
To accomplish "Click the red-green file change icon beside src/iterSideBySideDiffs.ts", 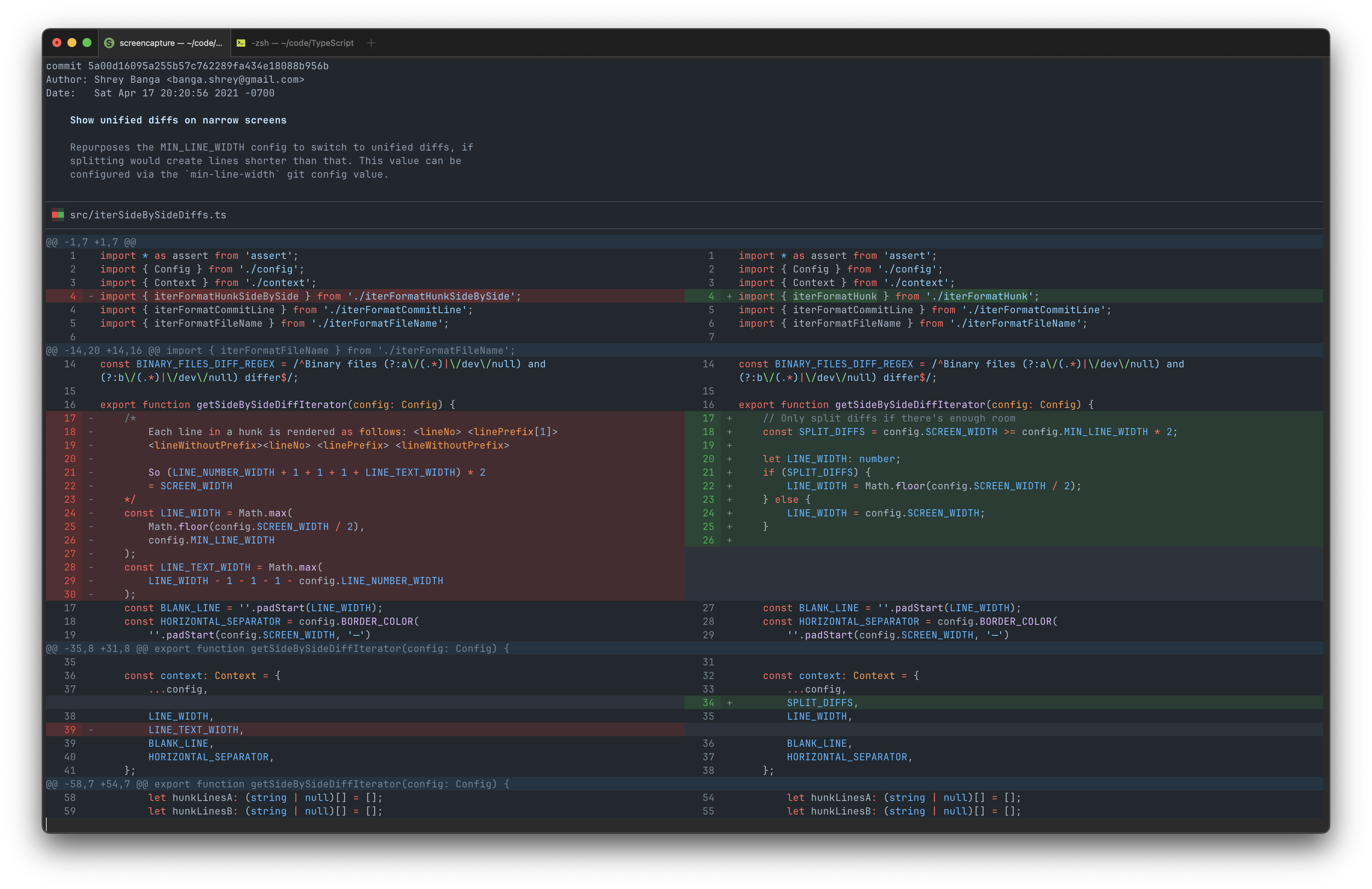I will pos(58,215).
